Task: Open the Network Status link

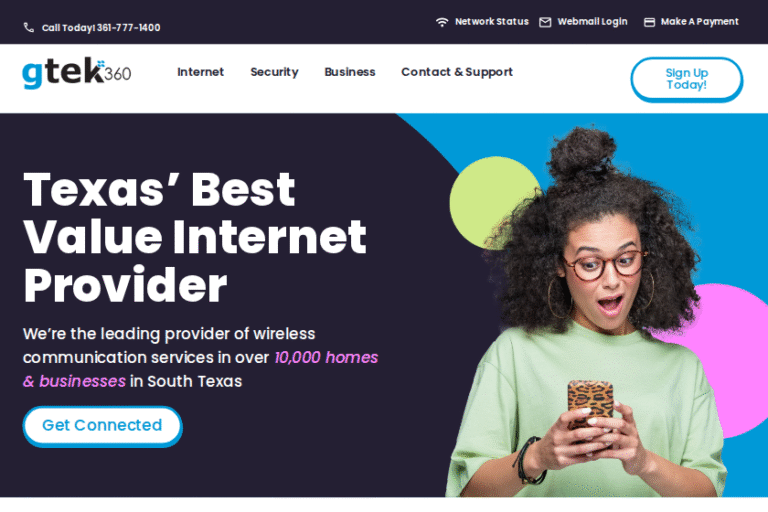Action: [492, 22]
